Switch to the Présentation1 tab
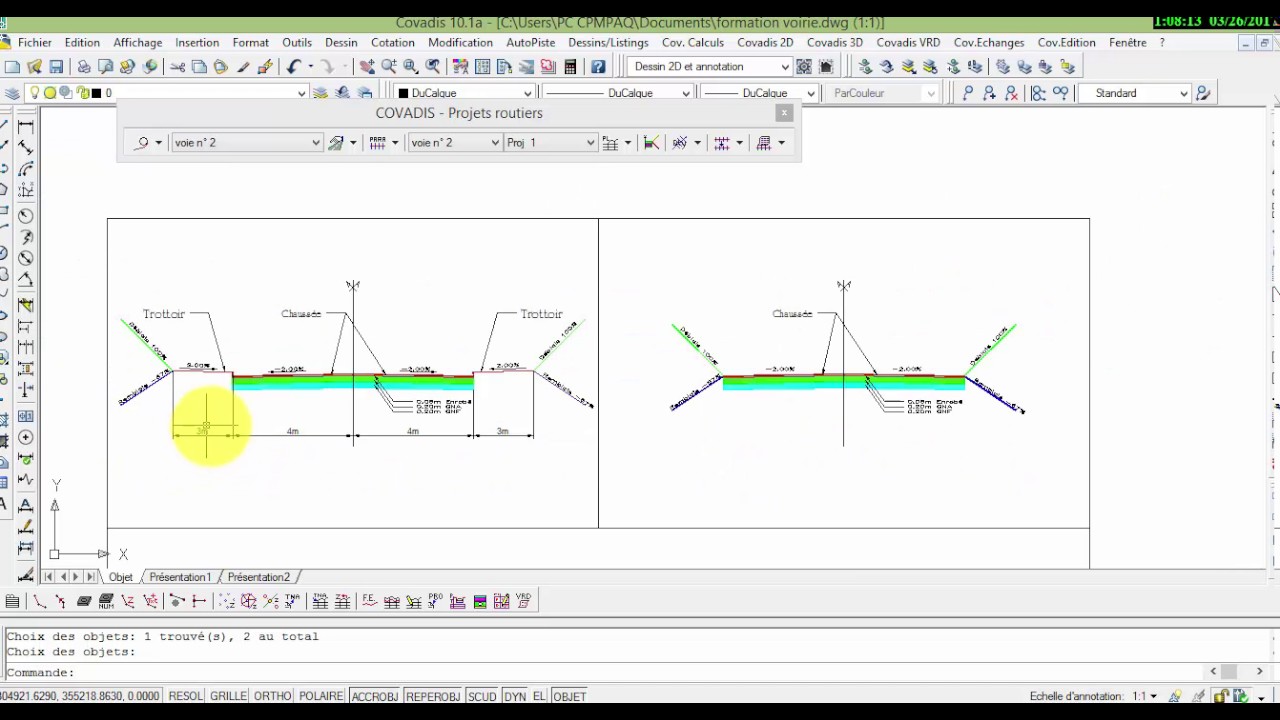 180,577
